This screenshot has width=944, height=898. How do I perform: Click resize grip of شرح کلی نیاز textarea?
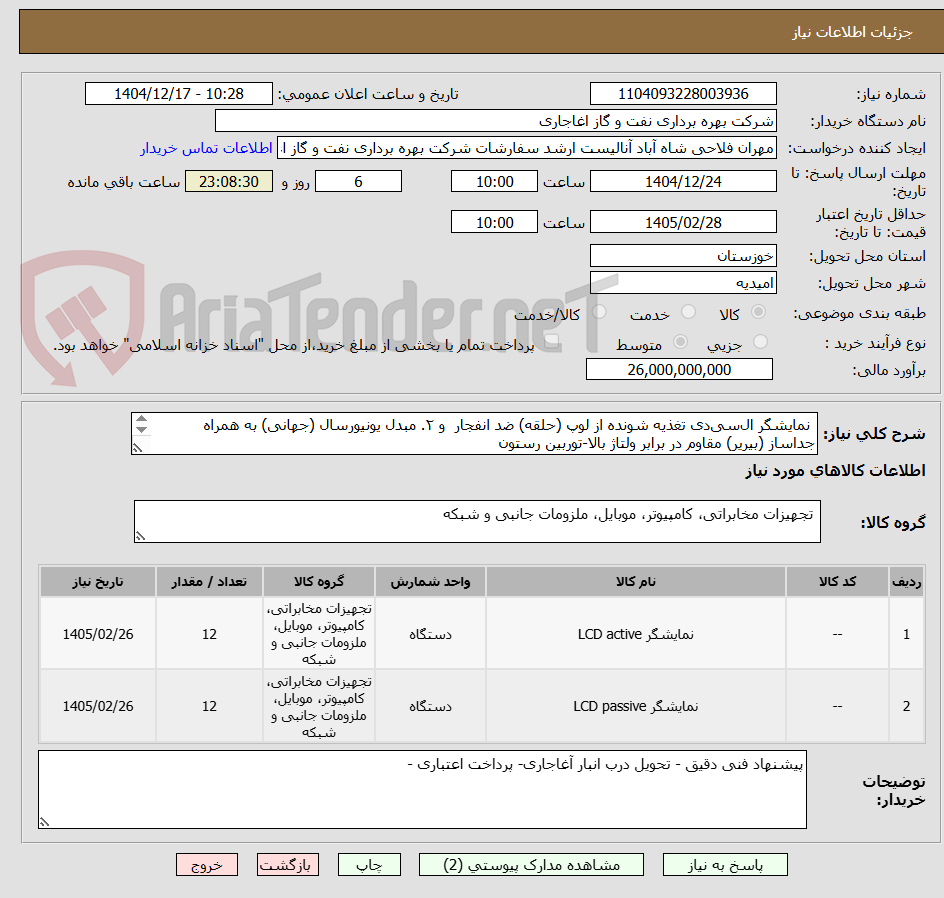tap(138, 448)
